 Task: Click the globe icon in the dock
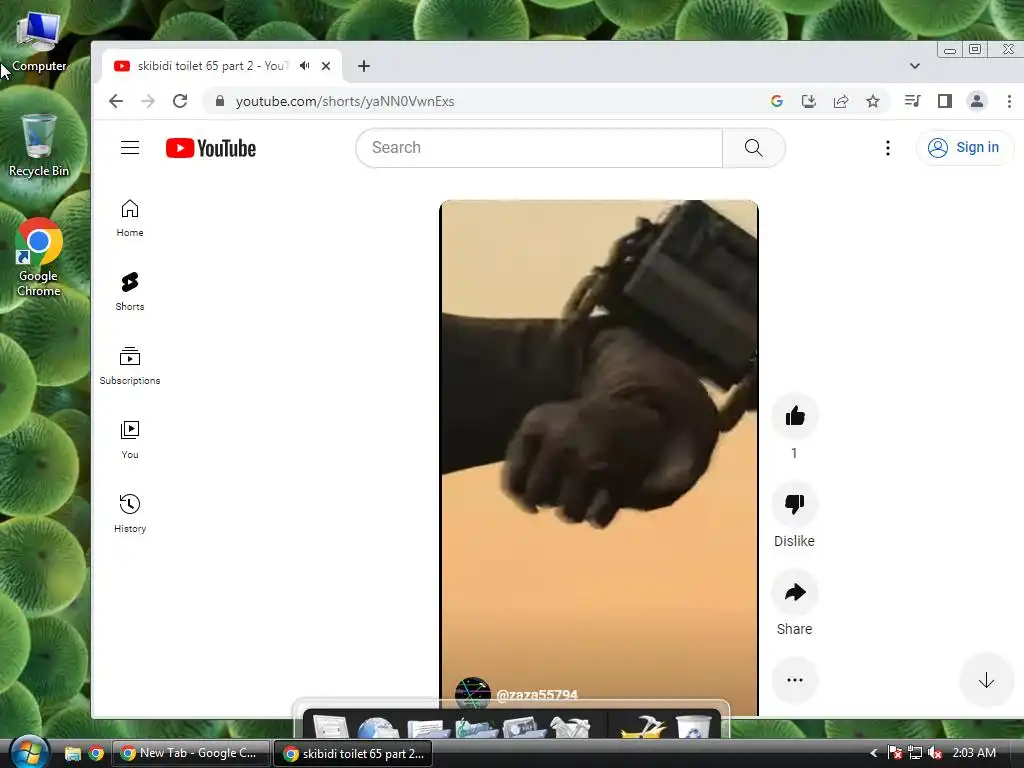point(378,728)
